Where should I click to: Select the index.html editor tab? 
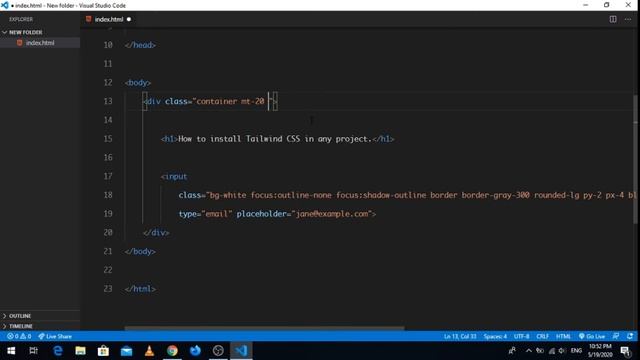coord(109,19)
